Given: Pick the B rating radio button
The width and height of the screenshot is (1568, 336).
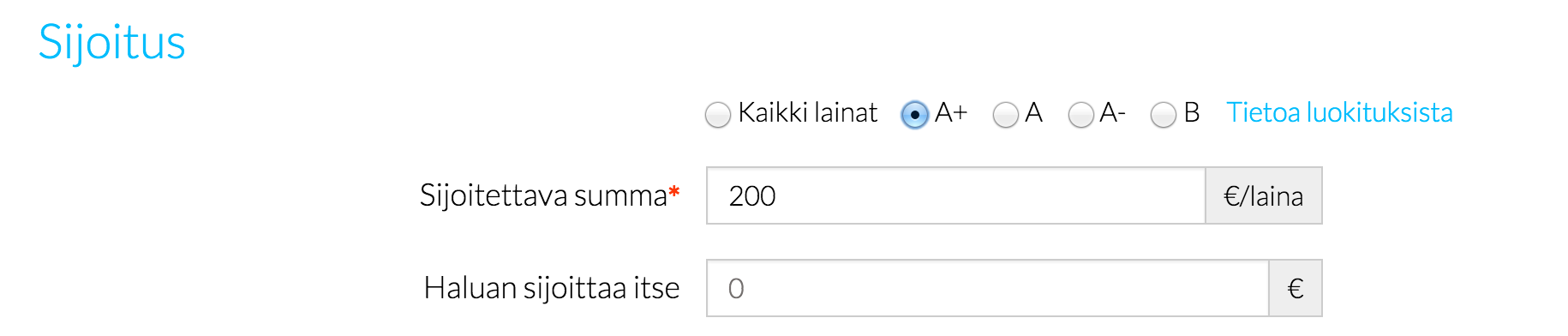Looking at the screenshot, I should [1163, 114].
